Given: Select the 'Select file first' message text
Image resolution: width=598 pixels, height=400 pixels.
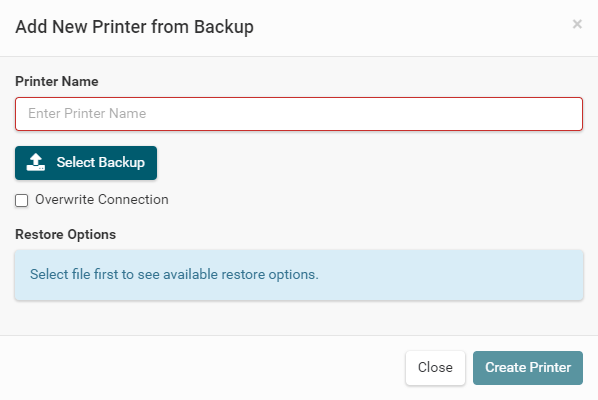Looking at the screenshot, I should tap(174, 274).
